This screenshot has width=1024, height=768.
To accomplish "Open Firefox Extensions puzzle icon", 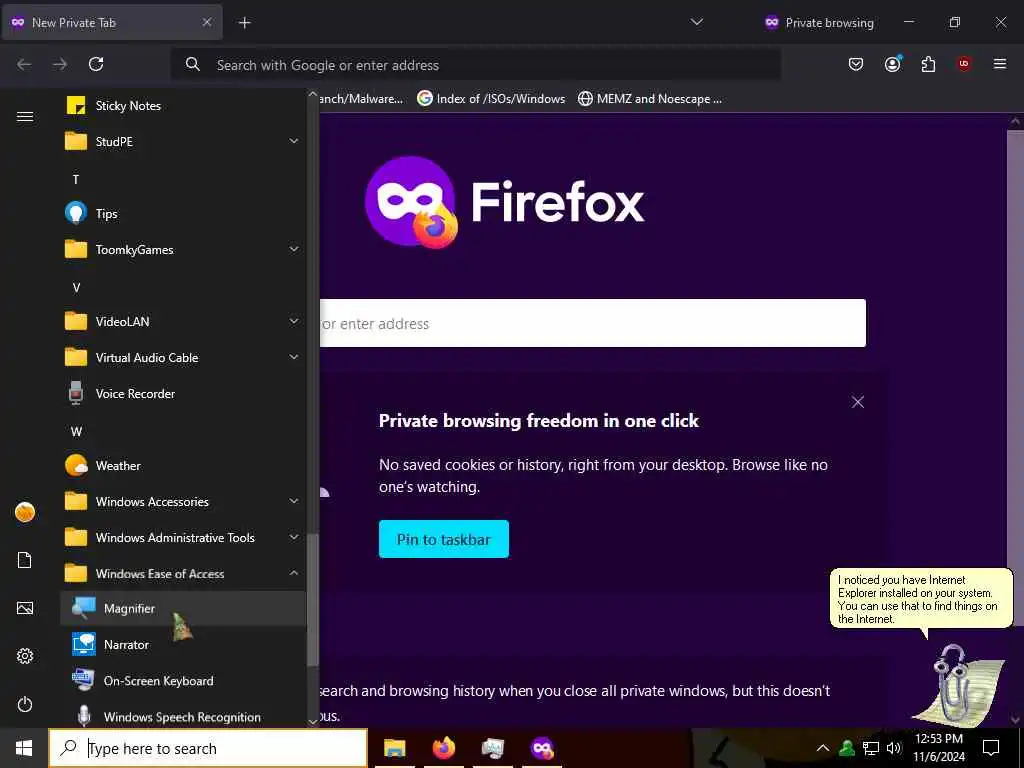I will coord(928,64).
